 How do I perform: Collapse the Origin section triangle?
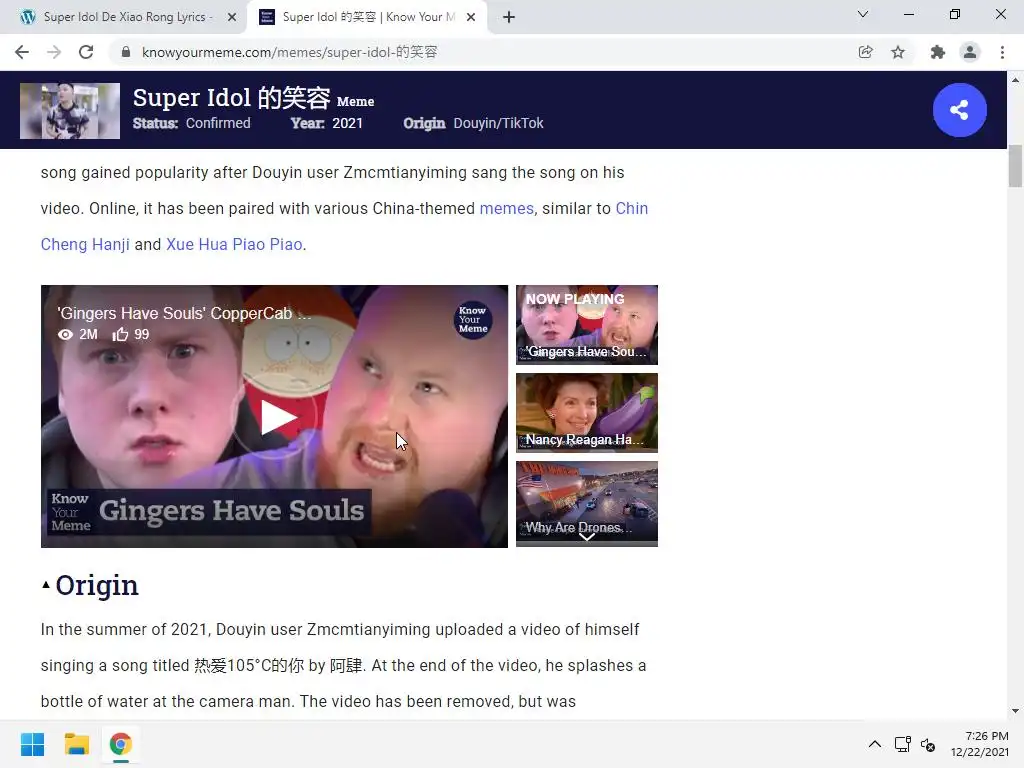46,585
